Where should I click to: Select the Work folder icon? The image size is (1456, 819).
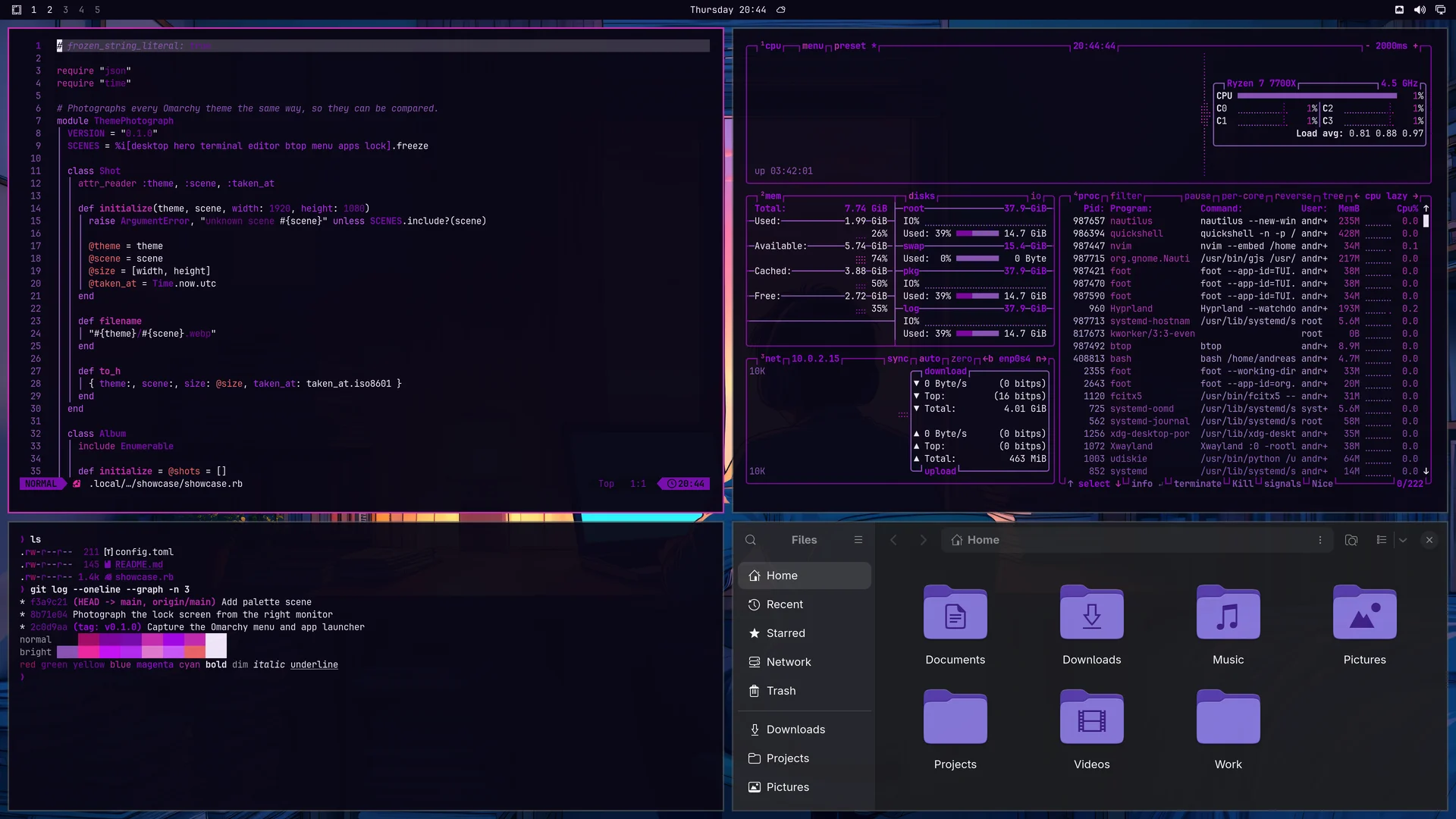1228,717
